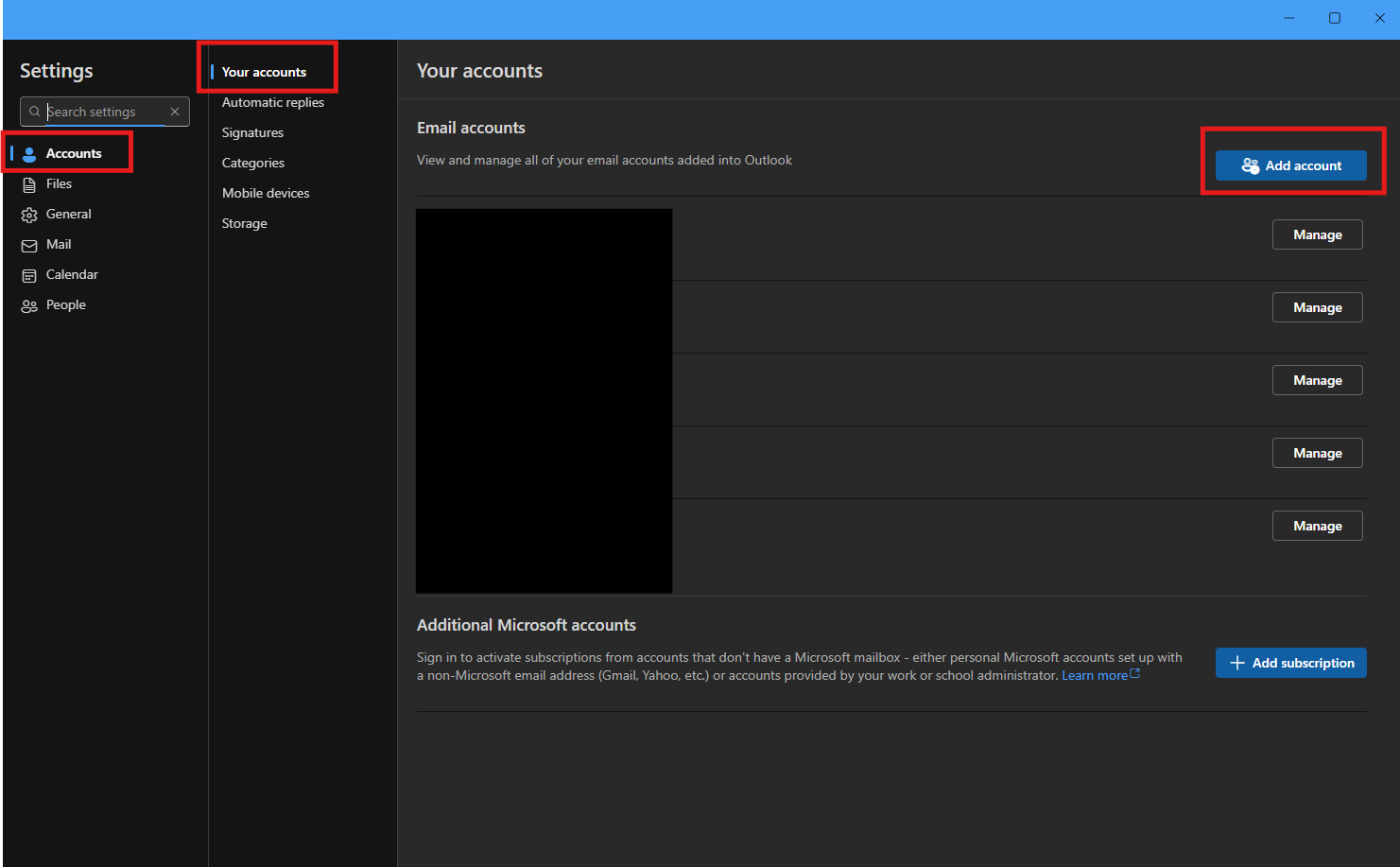Select Mobile devices in the submenu
This screenshot has width=1400, height=867.
pos(266,193)
